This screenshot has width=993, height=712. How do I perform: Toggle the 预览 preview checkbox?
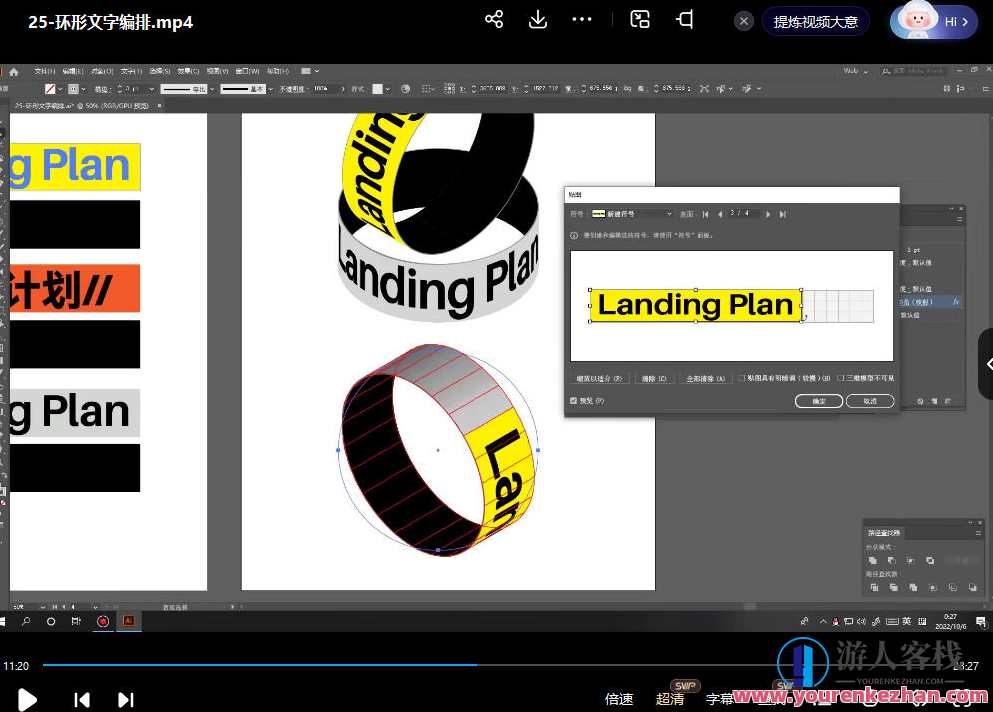click(x=573, y=401)
